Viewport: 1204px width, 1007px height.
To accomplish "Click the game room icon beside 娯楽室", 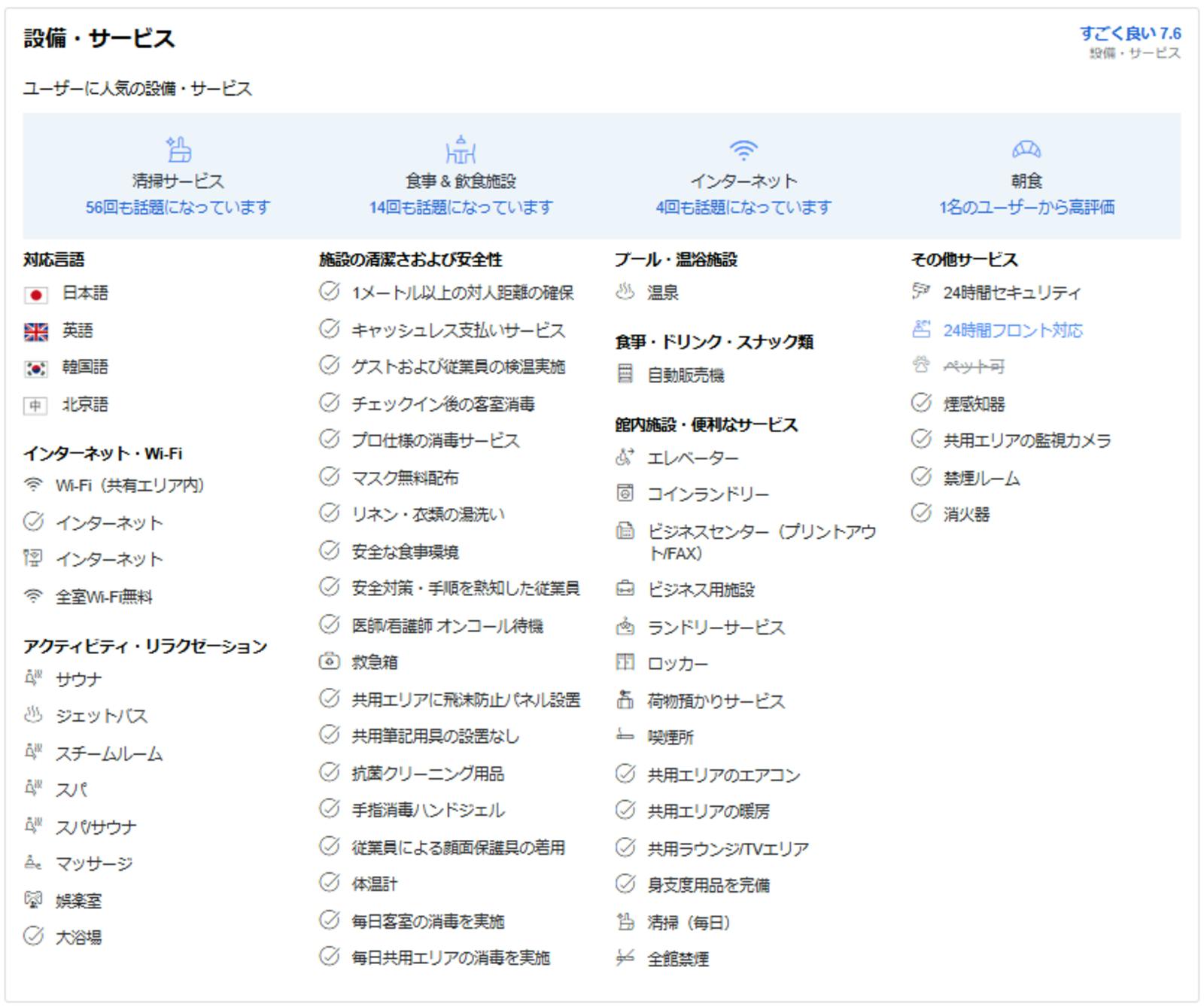I will 33,899.
